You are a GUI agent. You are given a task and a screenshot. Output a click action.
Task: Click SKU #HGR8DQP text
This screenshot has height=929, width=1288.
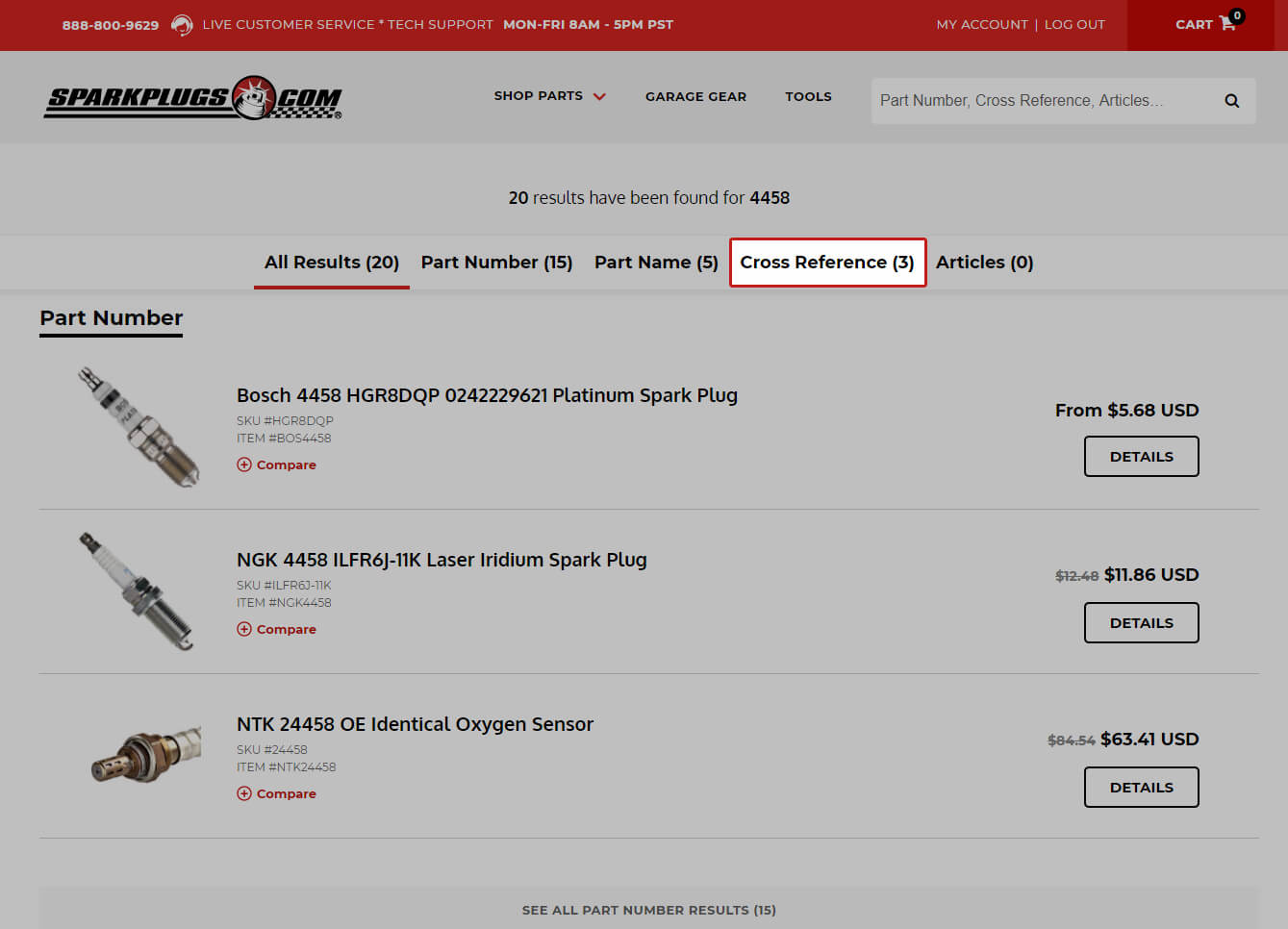pyautogui.click(x=285, y=421)
